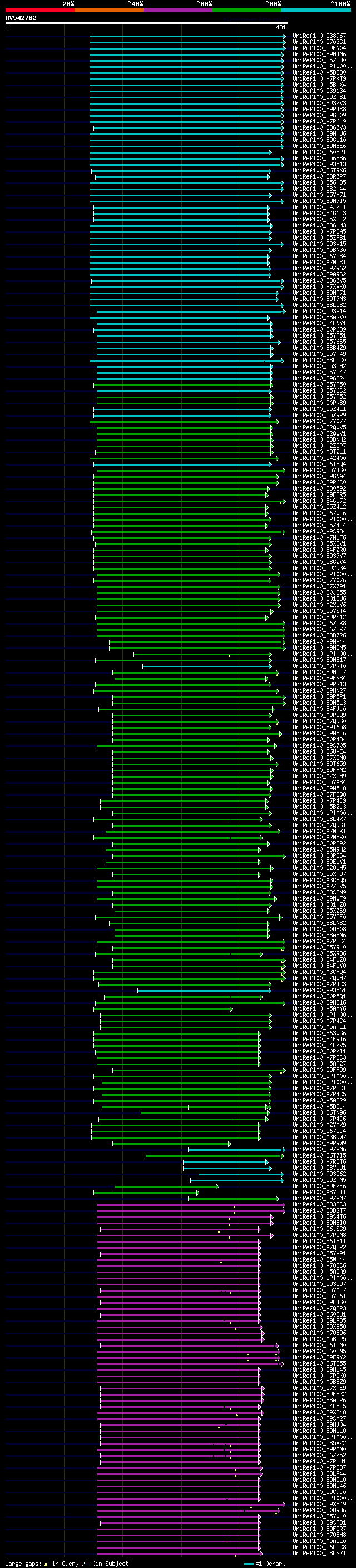Pick entry UniRef100_Q7XQN0
Screen dimensions: 356x1568
pyautogui.click(x=319, y=758)
